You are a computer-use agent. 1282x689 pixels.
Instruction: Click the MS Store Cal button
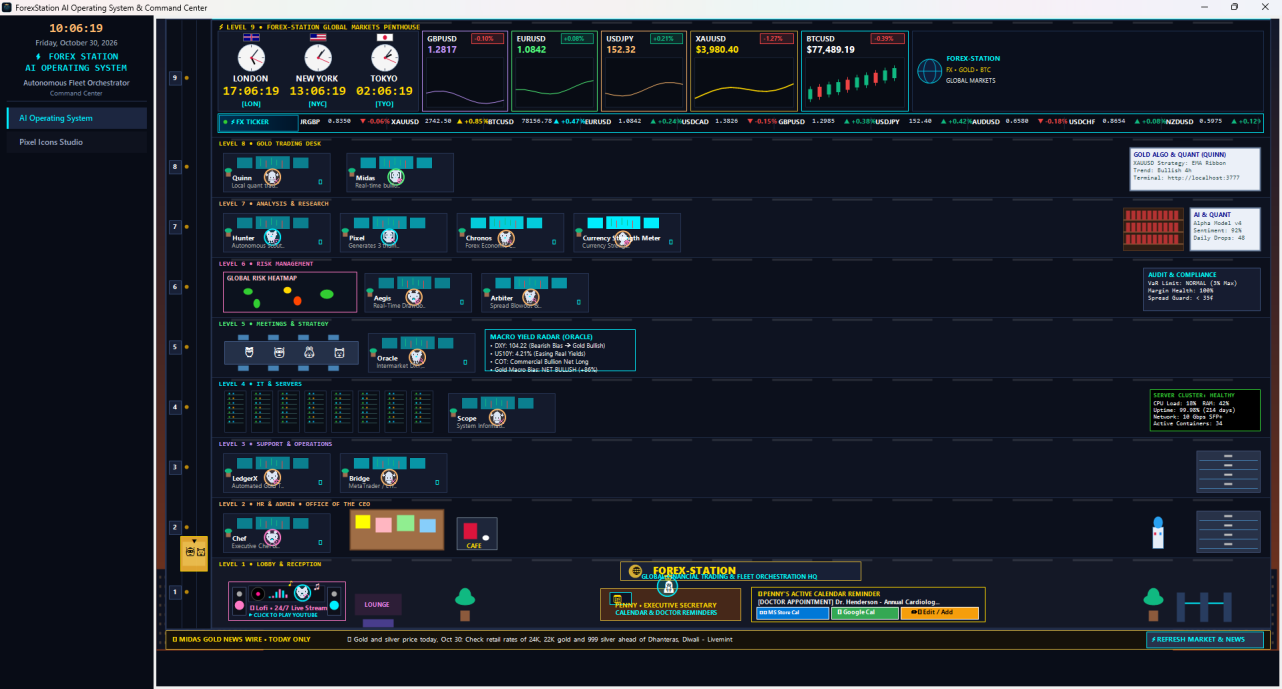[792, 613]
